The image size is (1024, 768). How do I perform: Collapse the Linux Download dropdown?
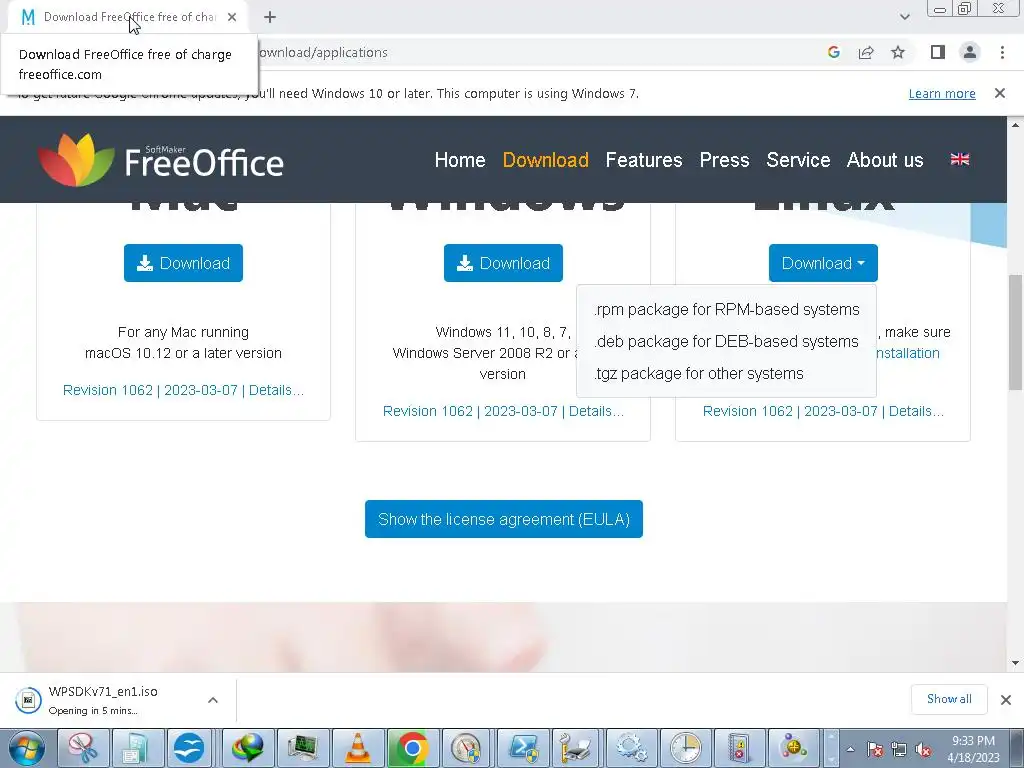[x=823, y=263]
